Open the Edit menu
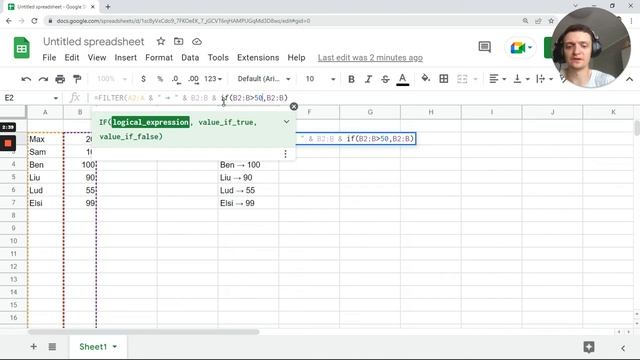Screen dimensions: 640x360 pyautogui.click(x=72, y=58)
